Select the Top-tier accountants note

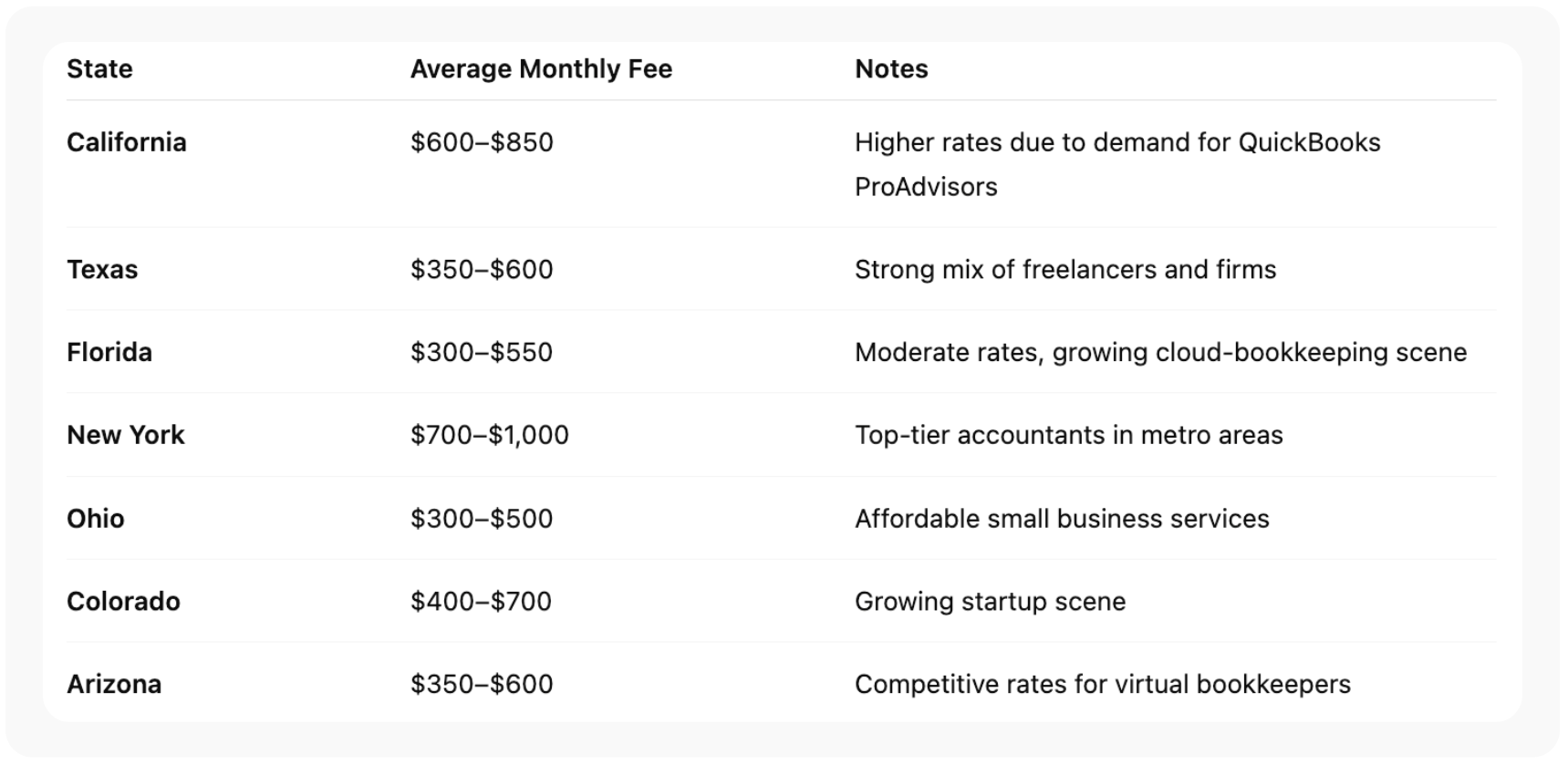click(x=1068, y=435)
